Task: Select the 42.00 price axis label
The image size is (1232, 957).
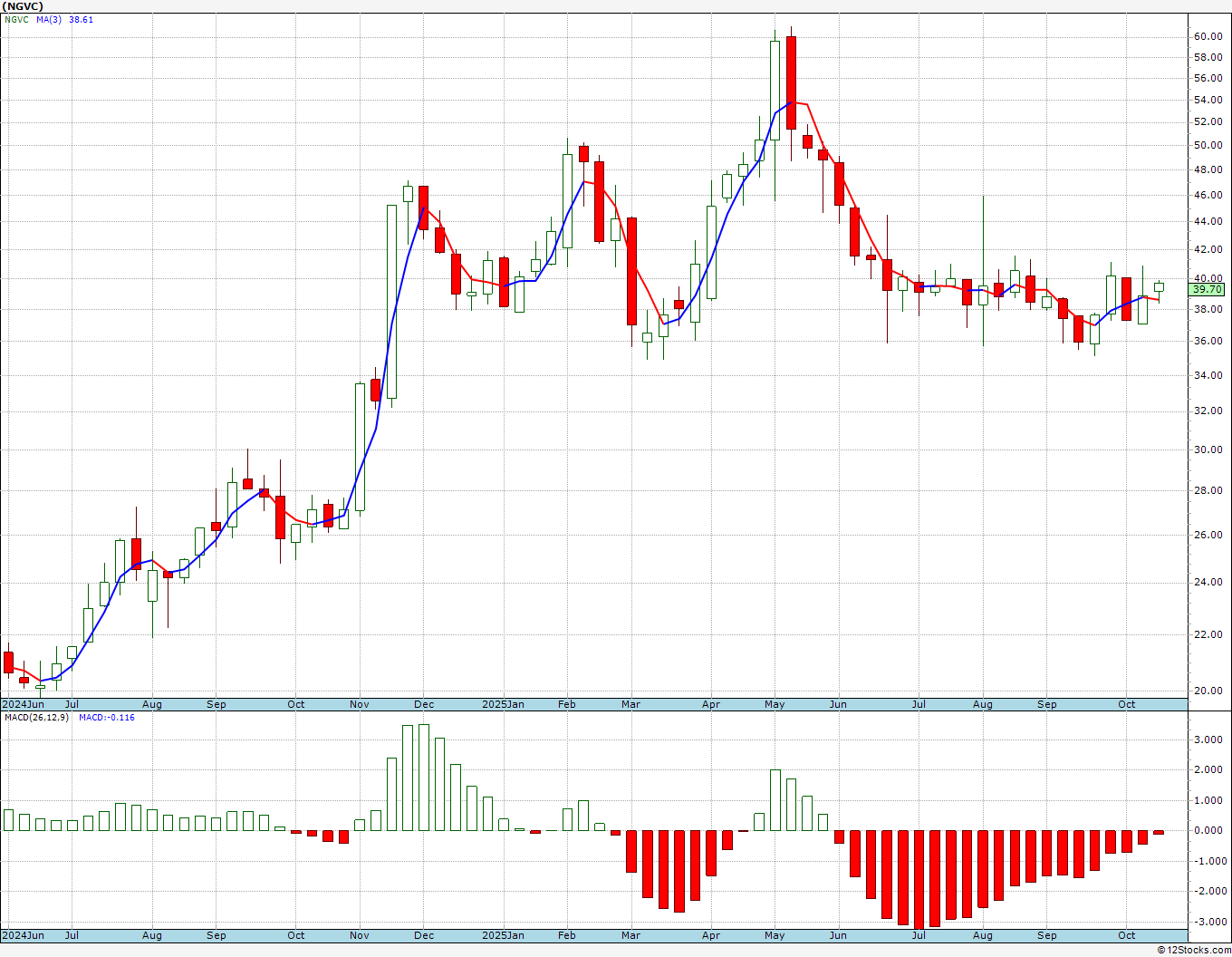Action: (1208, 249)
